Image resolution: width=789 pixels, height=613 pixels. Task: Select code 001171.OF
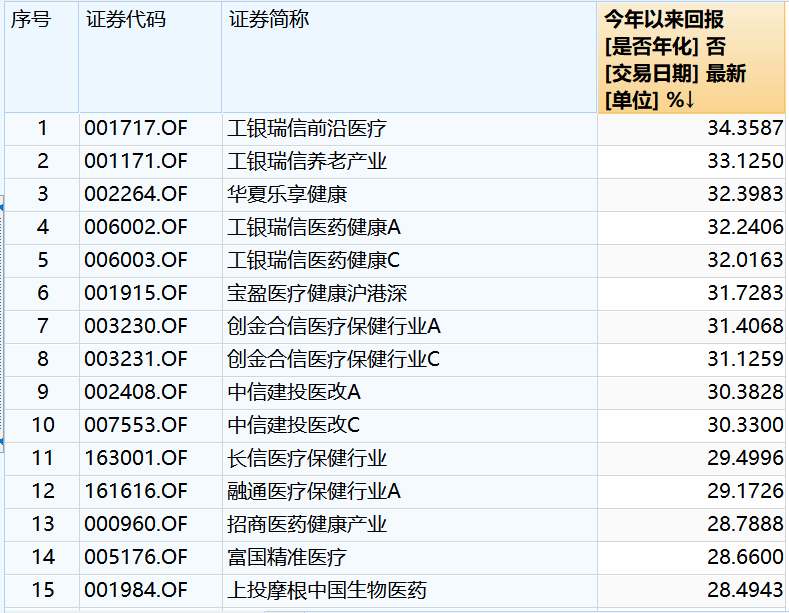pos(135,162)
